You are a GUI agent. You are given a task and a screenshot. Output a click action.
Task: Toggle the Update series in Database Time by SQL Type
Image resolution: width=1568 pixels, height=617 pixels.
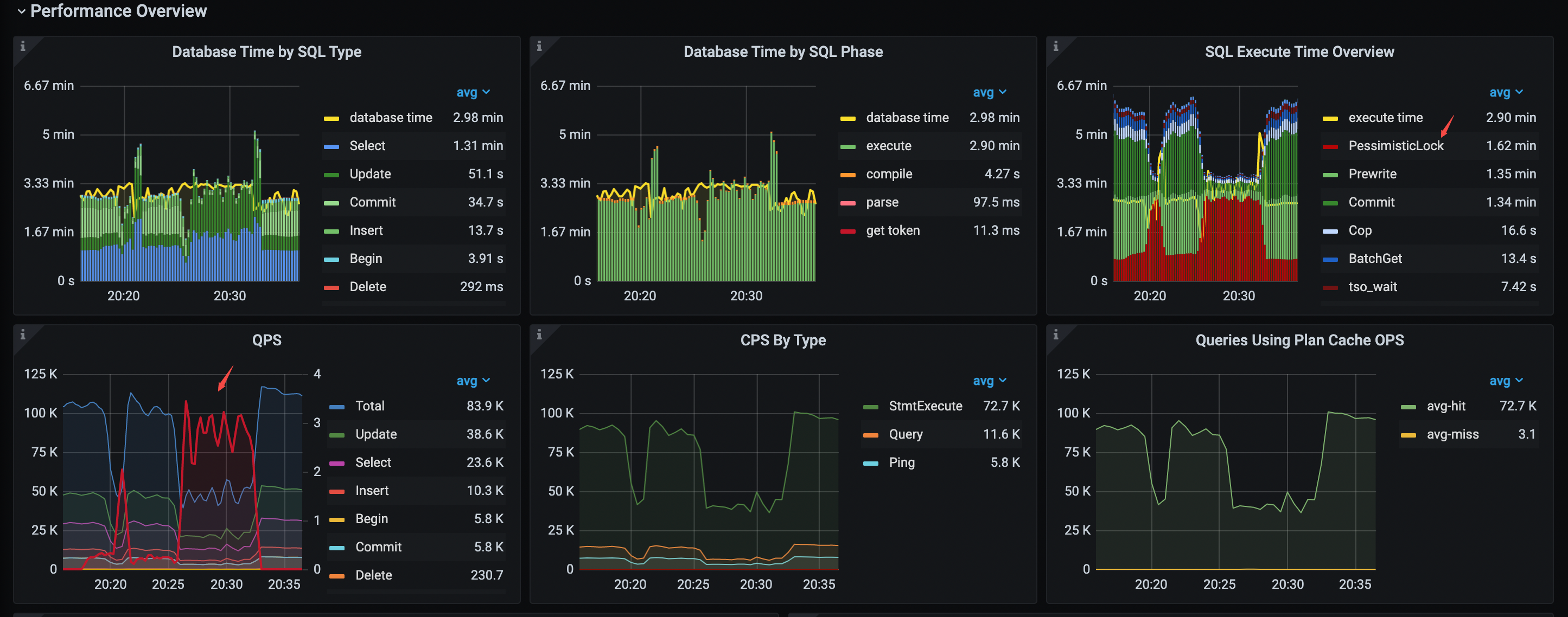pos(369,173)
